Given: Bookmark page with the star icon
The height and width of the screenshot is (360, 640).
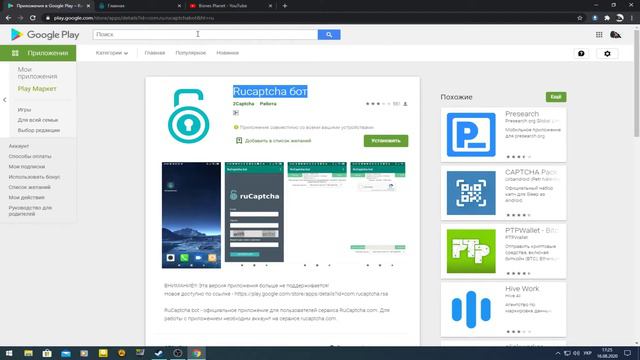Looking at the screenshot, I should click(580, 18).
